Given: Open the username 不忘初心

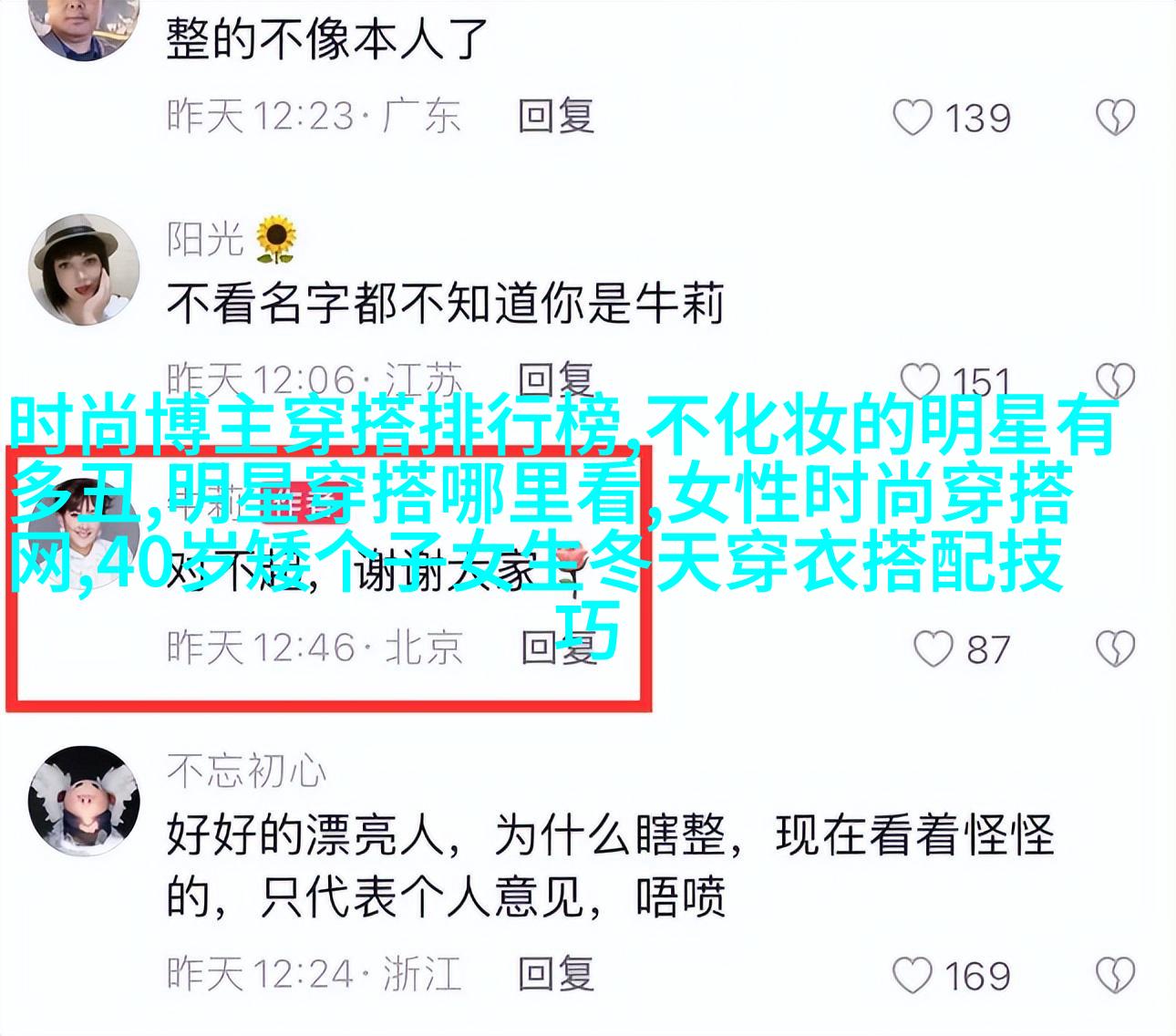Looking at the screenshot, I should tap(246, 771).
